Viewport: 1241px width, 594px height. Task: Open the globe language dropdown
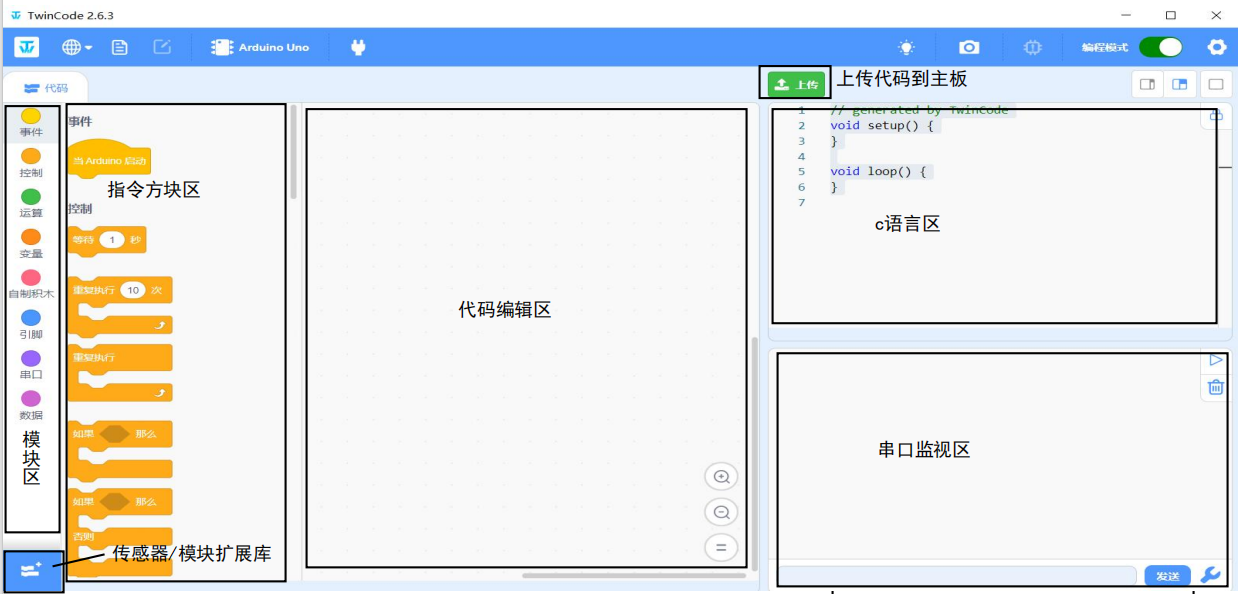click(77, 47)
